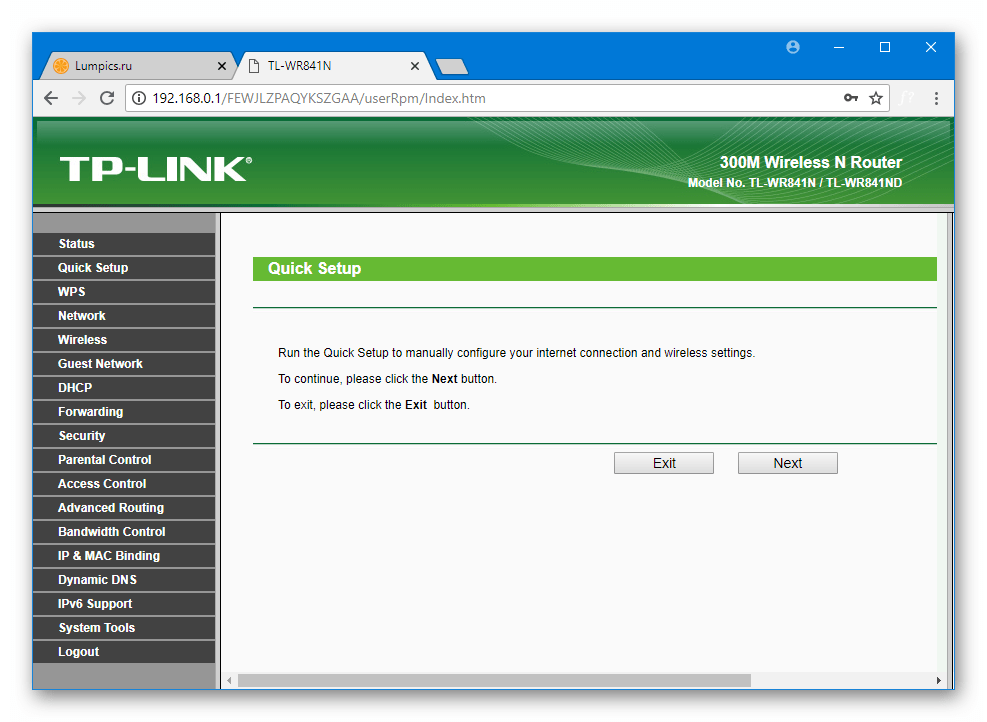Click 'To exit' instruction line
The image size is (987, 722).
click(x=374, y=405)
